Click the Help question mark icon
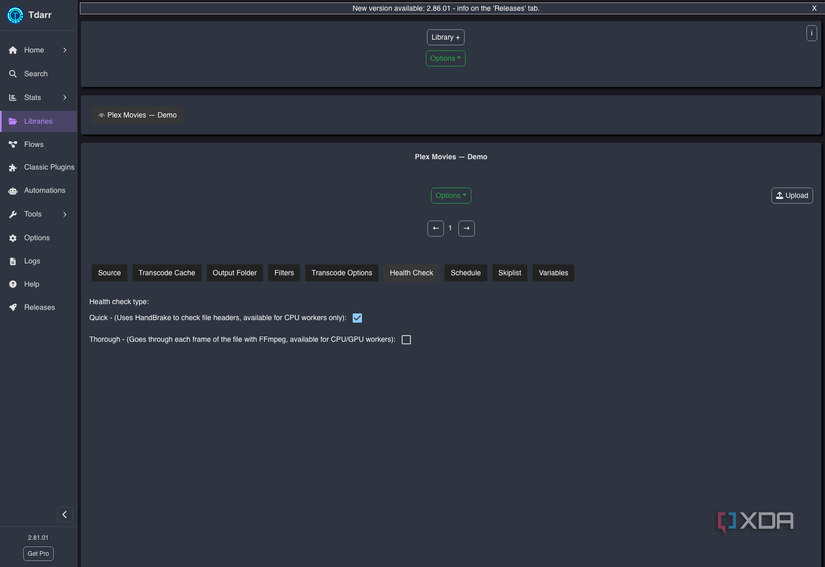 coord(13,284)
